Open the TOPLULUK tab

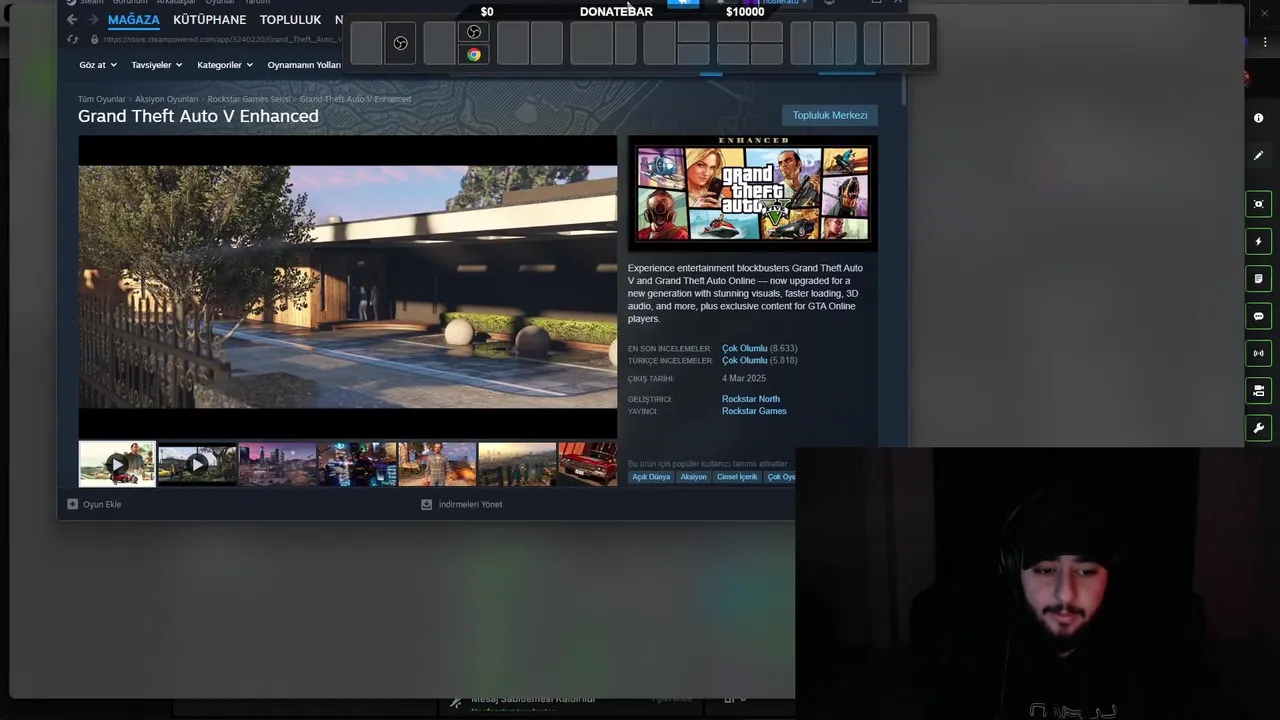point(290,20)
